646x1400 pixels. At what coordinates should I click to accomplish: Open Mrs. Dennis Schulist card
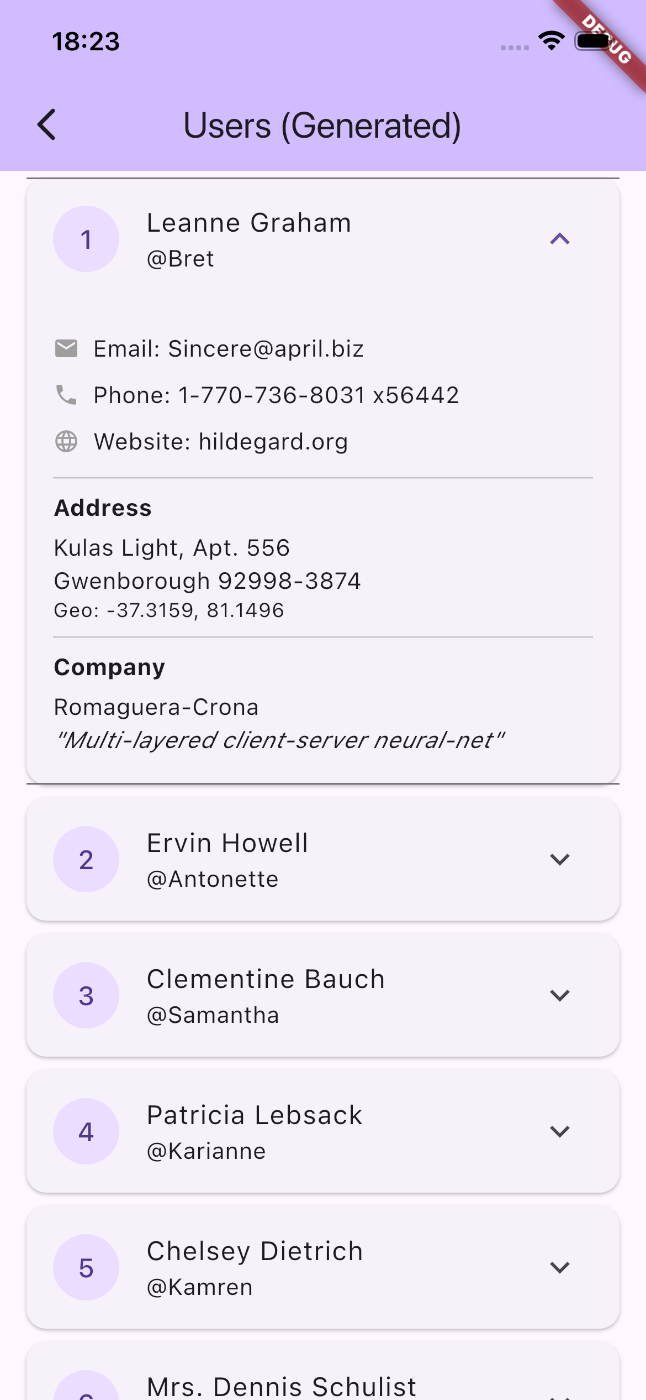click(281, 1385)
